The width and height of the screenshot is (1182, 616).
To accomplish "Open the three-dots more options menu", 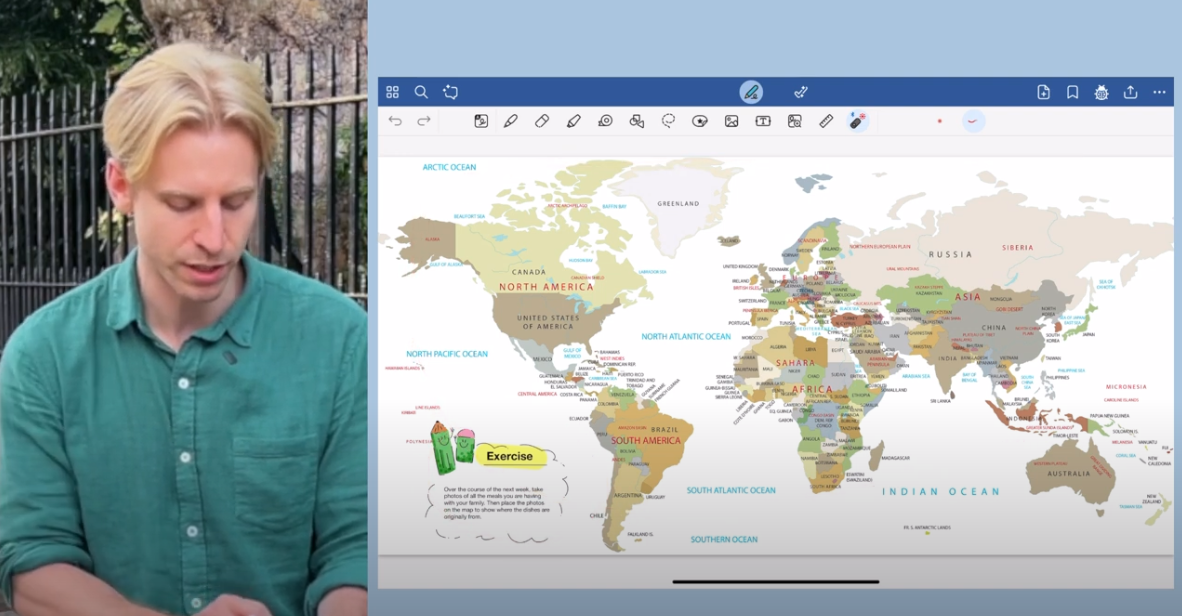I will [x=1159, y=92].
